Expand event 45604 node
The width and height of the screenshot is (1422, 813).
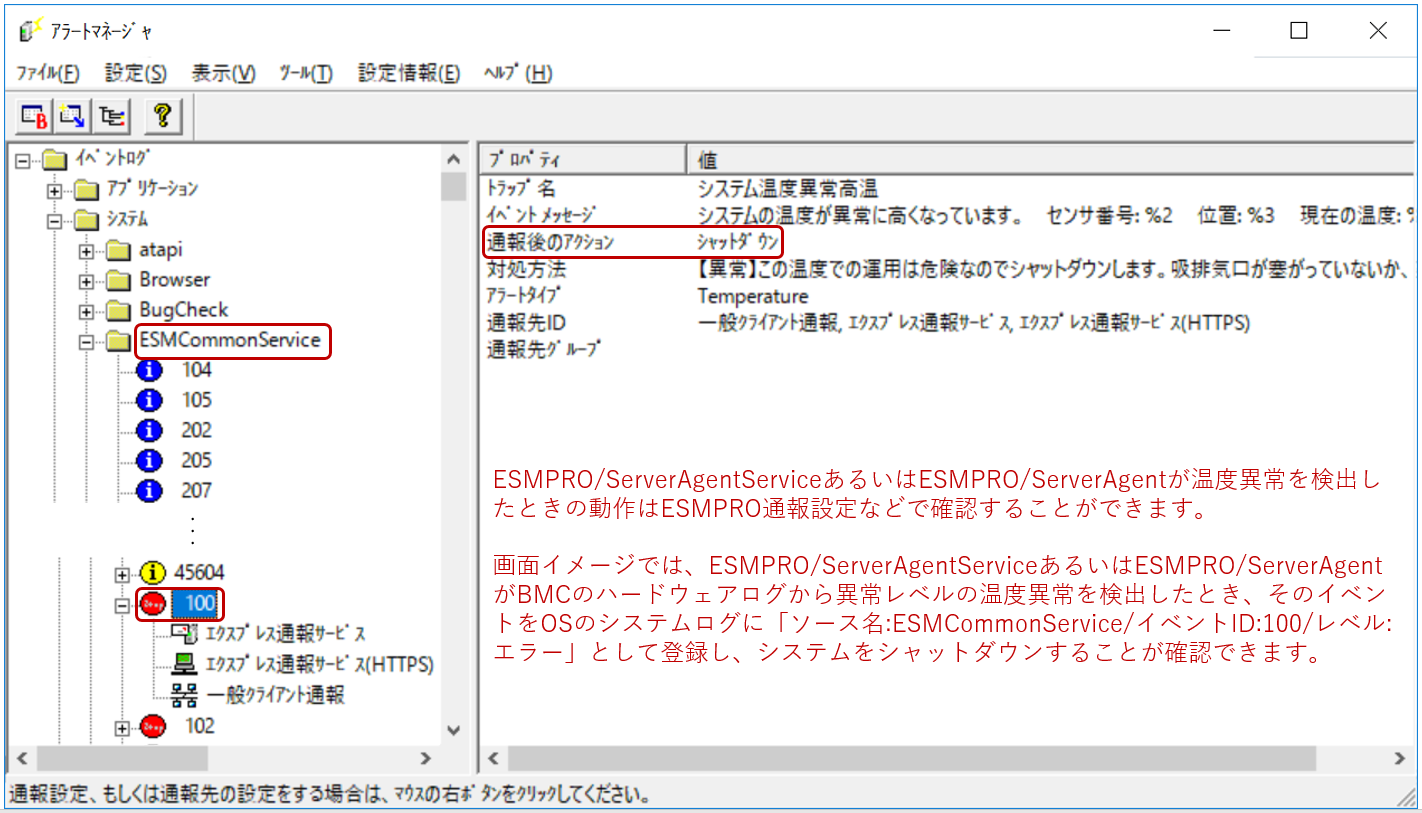122,574
